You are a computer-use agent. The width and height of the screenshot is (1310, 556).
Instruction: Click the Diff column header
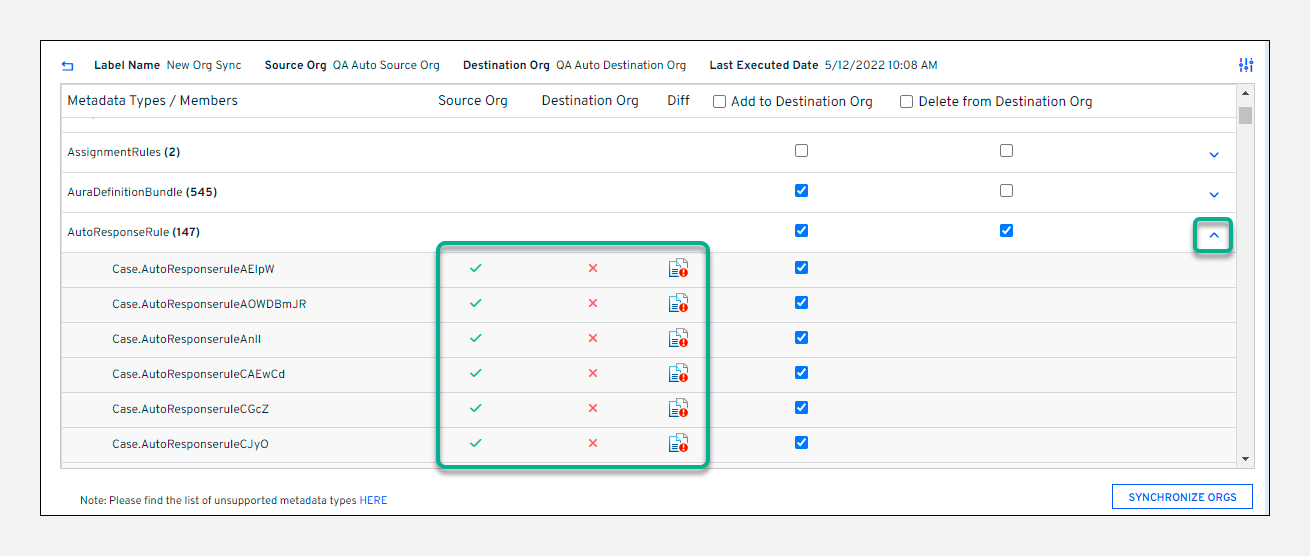point(678,101)
